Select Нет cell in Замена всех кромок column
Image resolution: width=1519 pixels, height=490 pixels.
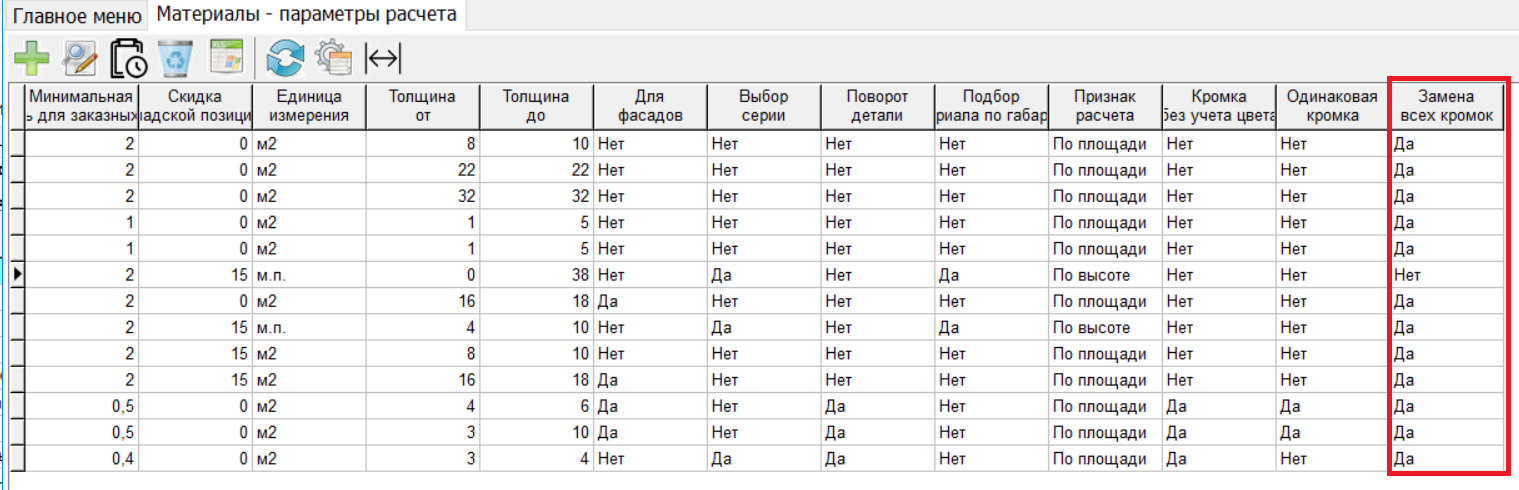(1447, 274)
